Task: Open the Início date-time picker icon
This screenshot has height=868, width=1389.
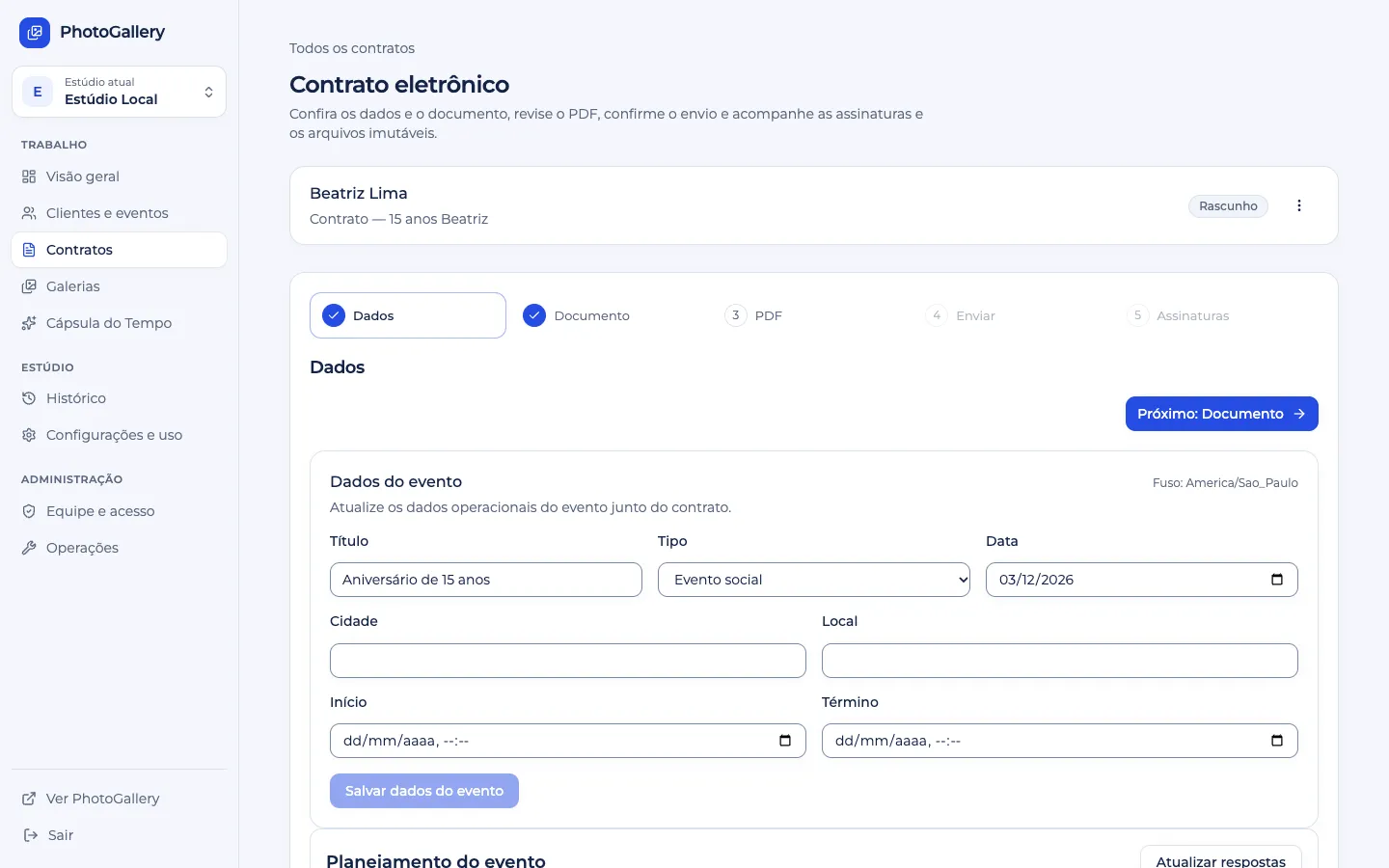Action: click(x=785, y=741)
